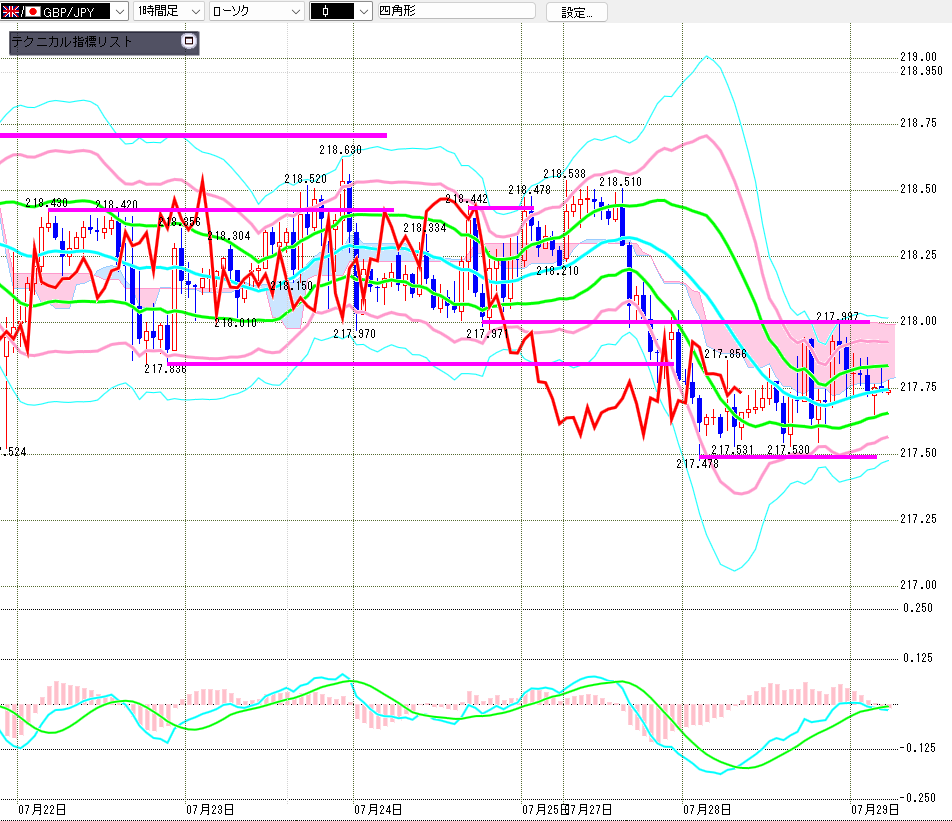Click the -0.250 MACD axis label
The width and height of the screenshot is (952, 821).
(x=917, y=797)
